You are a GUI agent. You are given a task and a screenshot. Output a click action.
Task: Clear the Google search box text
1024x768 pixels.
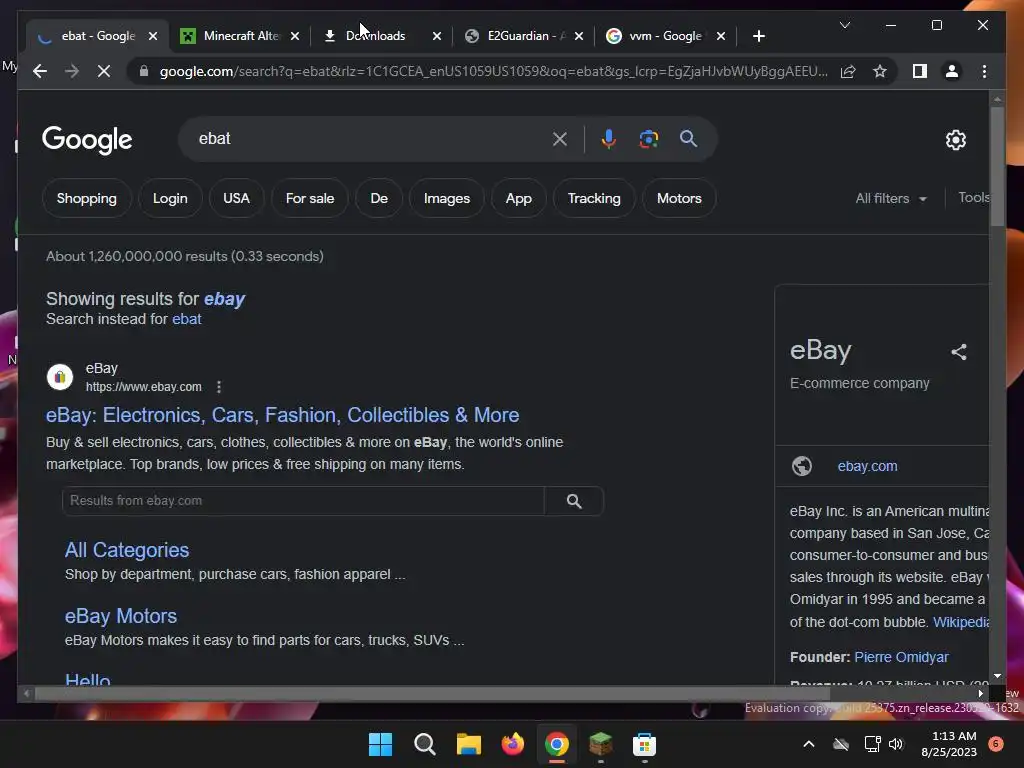pyautogui.click(x=560, y=139)
